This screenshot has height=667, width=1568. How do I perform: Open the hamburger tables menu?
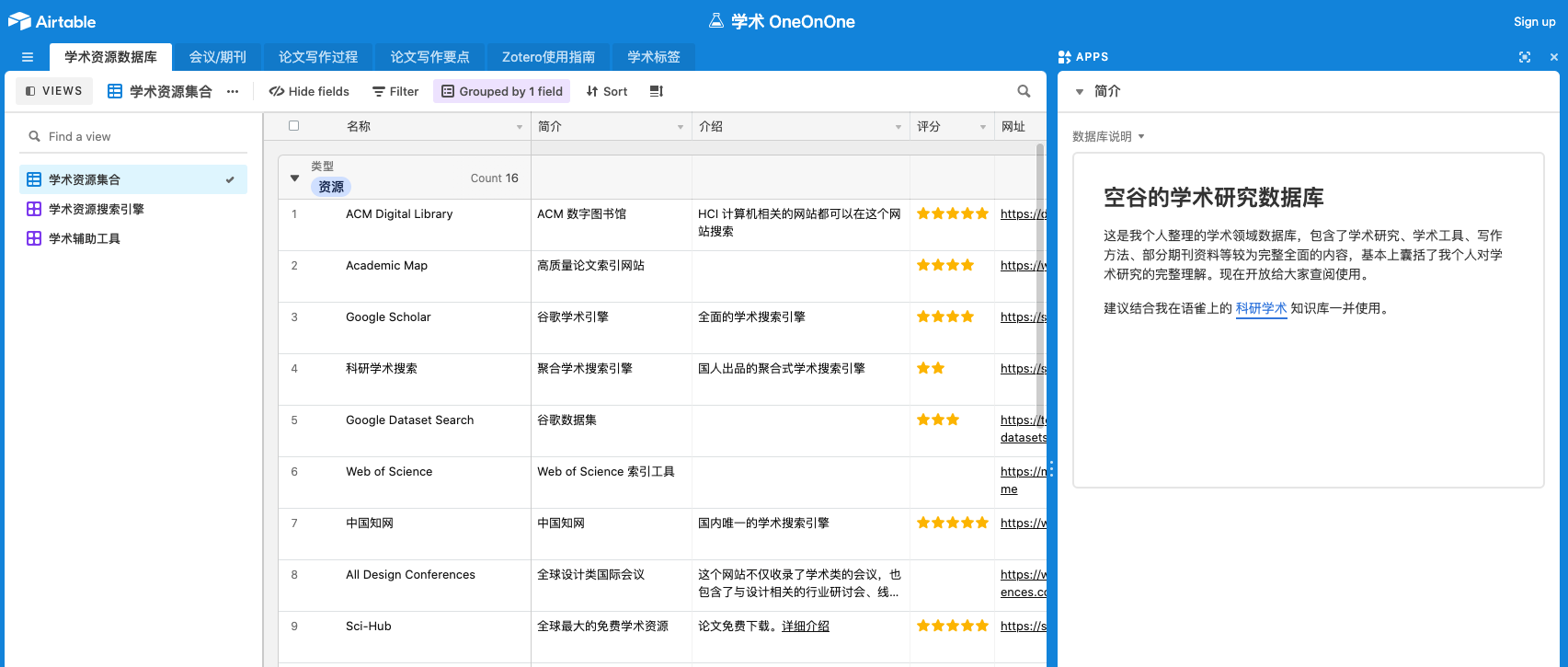pyautogui.click(x=28, y=57)
